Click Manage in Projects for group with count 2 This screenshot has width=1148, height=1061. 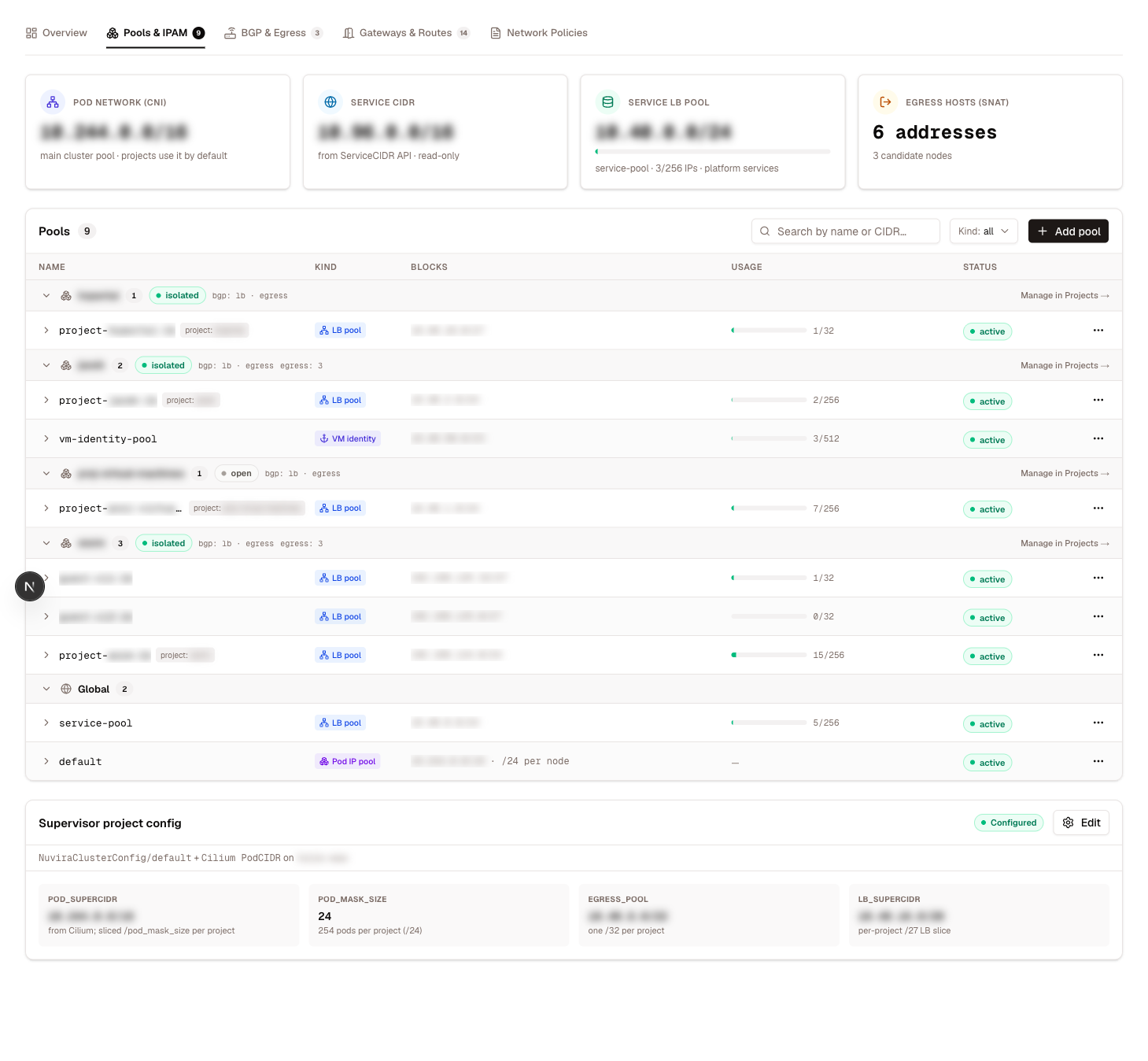1065,366
